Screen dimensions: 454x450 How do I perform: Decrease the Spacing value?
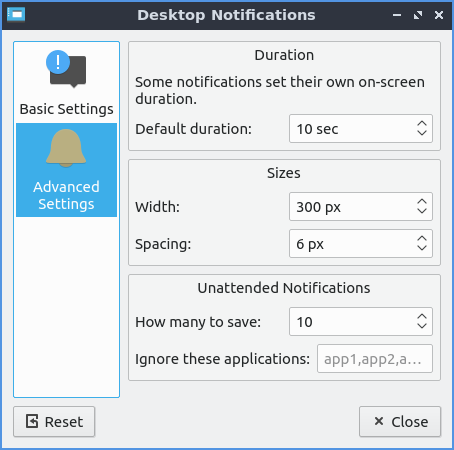tap(422, 248)
